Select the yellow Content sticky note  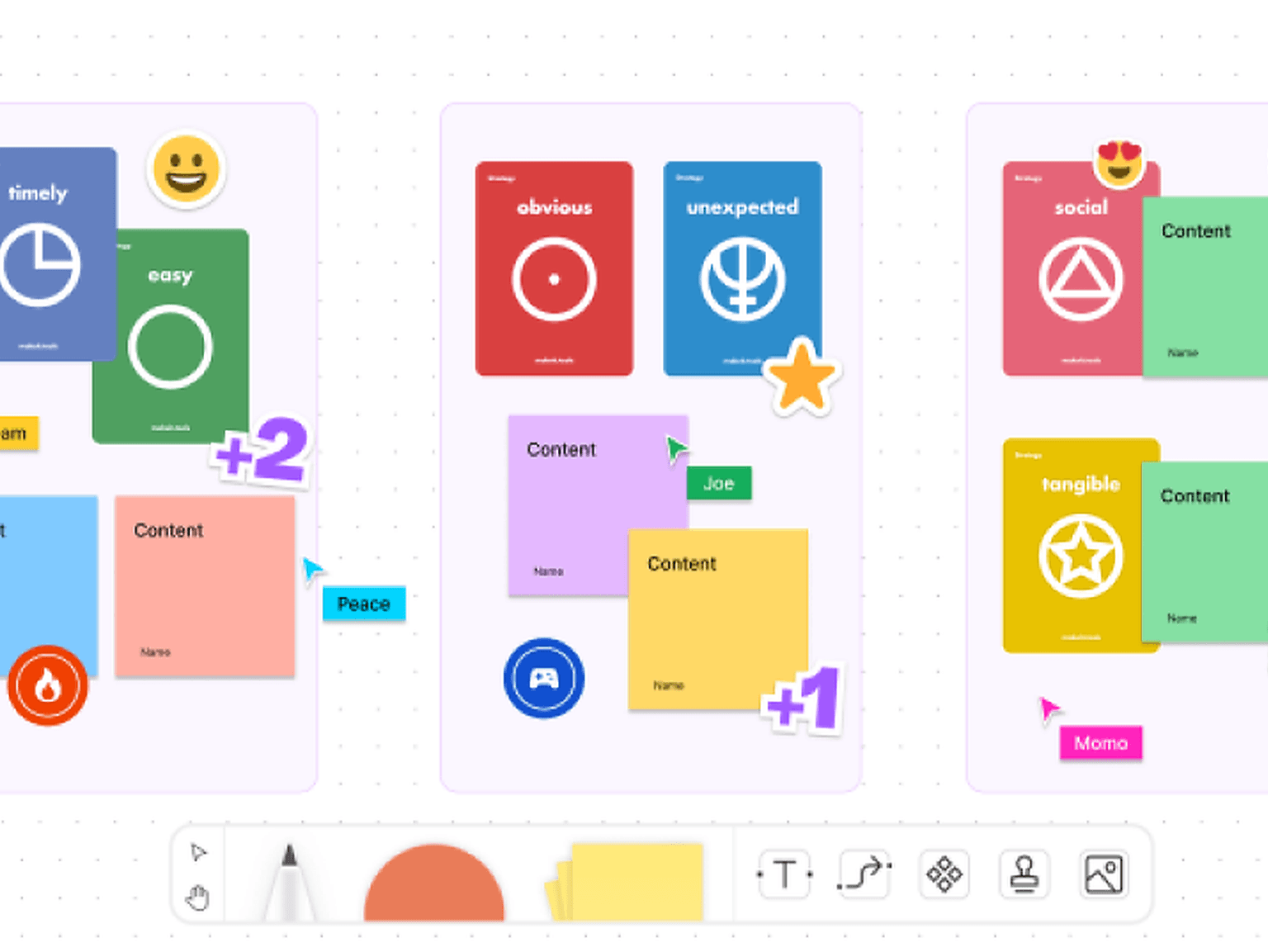click(717, 619)
